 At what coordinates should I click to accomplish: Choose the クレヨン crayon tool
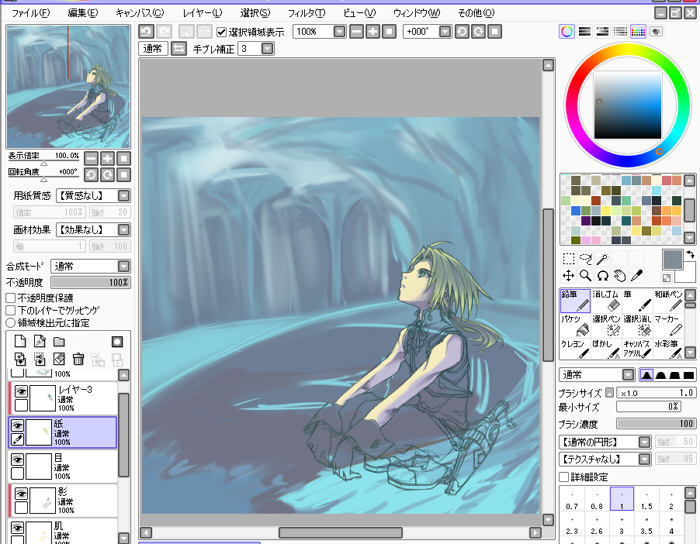575,349
